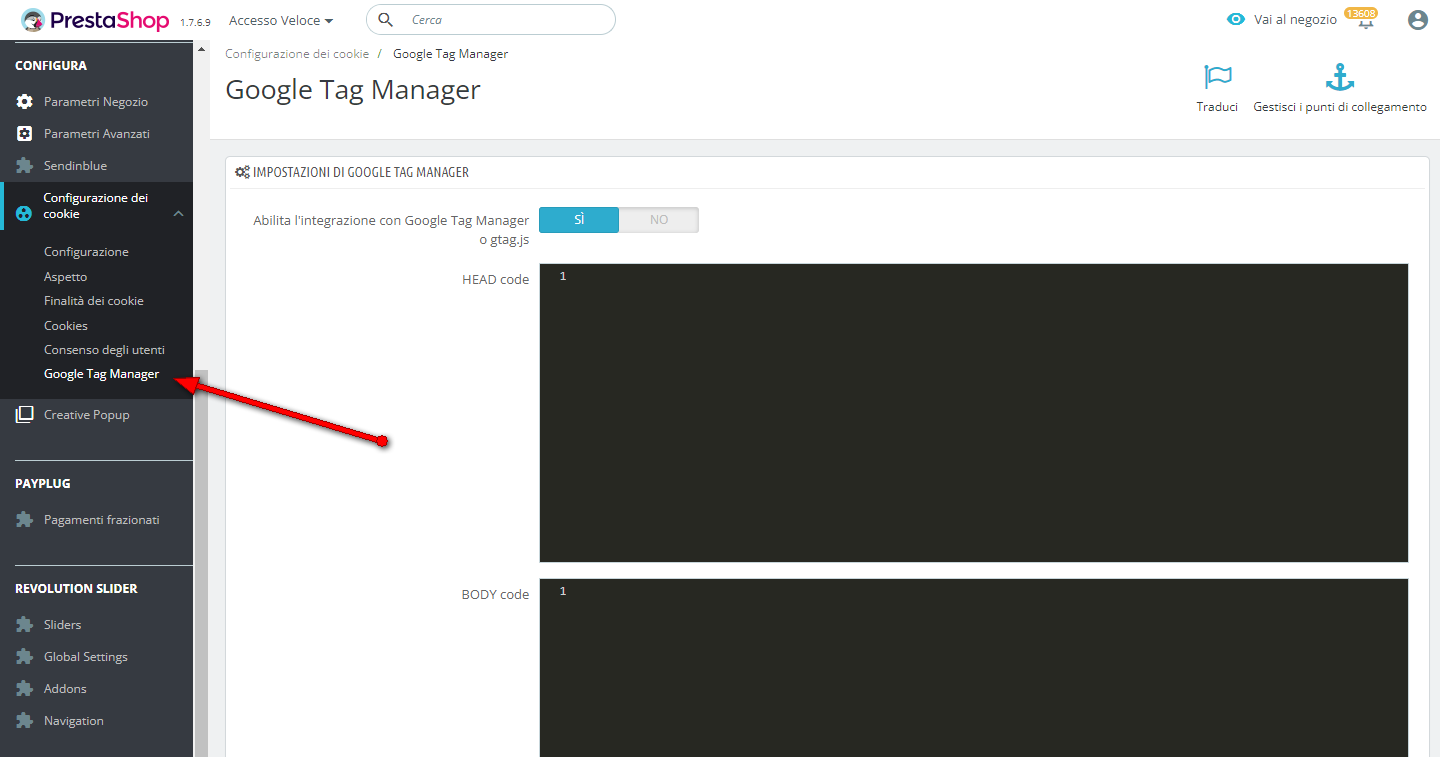This screenshot has width=1440, height=757.
Task: Click inside the BODY code editor
Action: pyautogui.click(x=973, y=668)
